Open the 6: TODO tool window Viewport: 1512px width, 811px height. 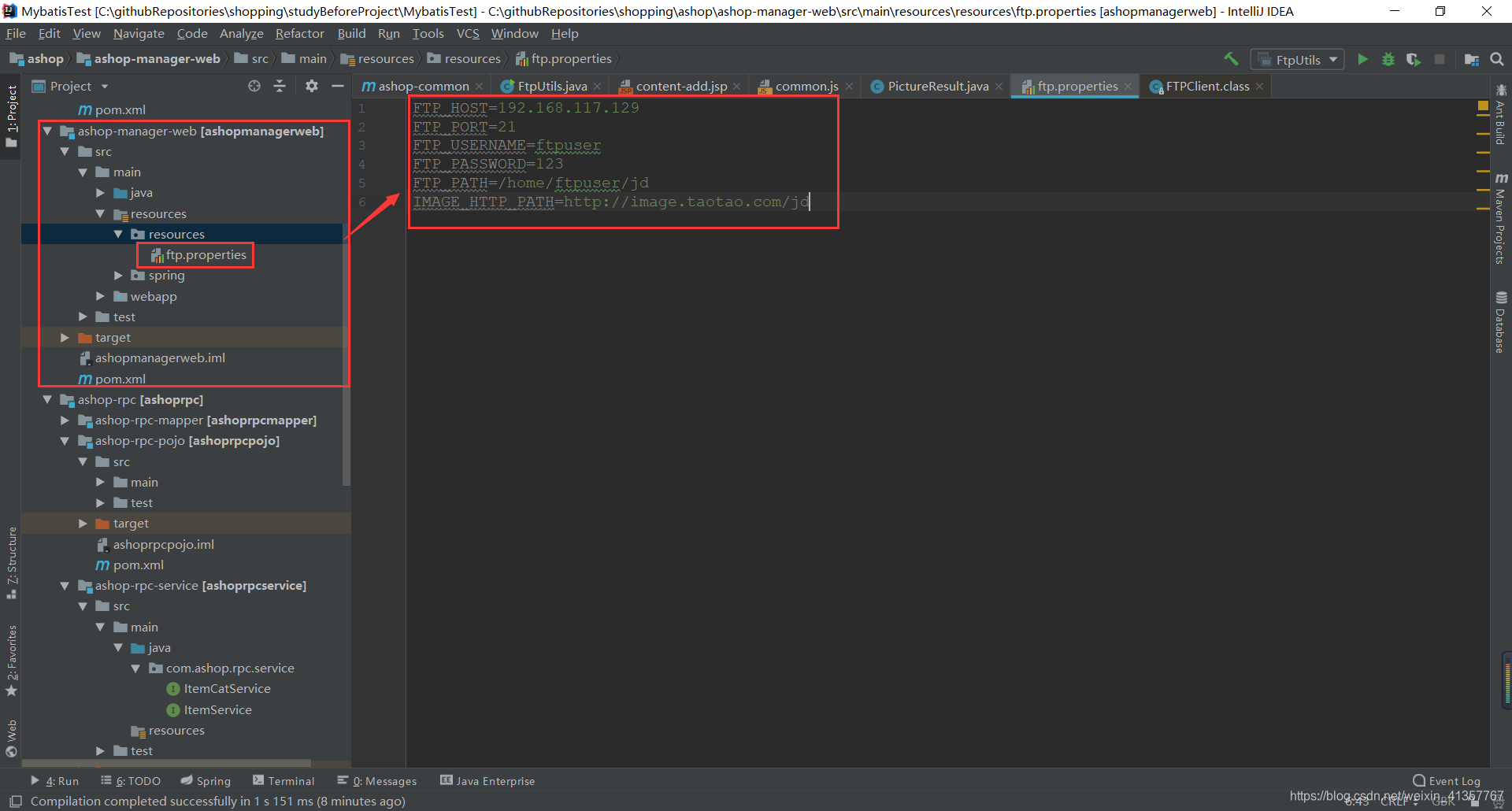pyautogui.click(x=131, y=780)
